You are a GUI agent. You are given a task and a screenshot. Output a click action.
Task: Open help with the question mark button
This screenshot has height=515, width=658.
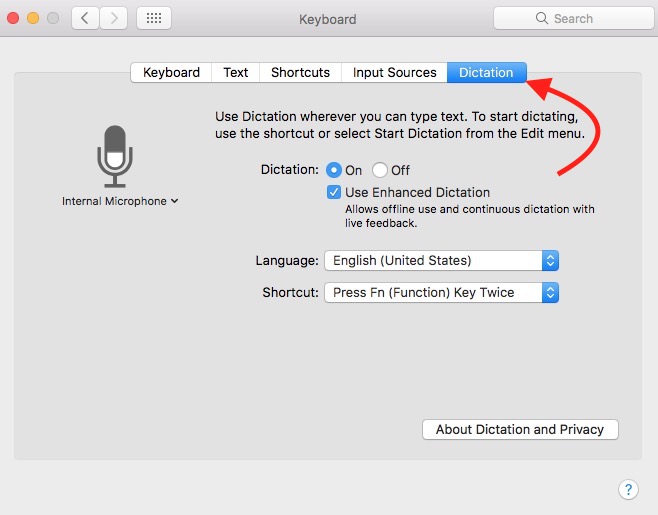point(628,489)
